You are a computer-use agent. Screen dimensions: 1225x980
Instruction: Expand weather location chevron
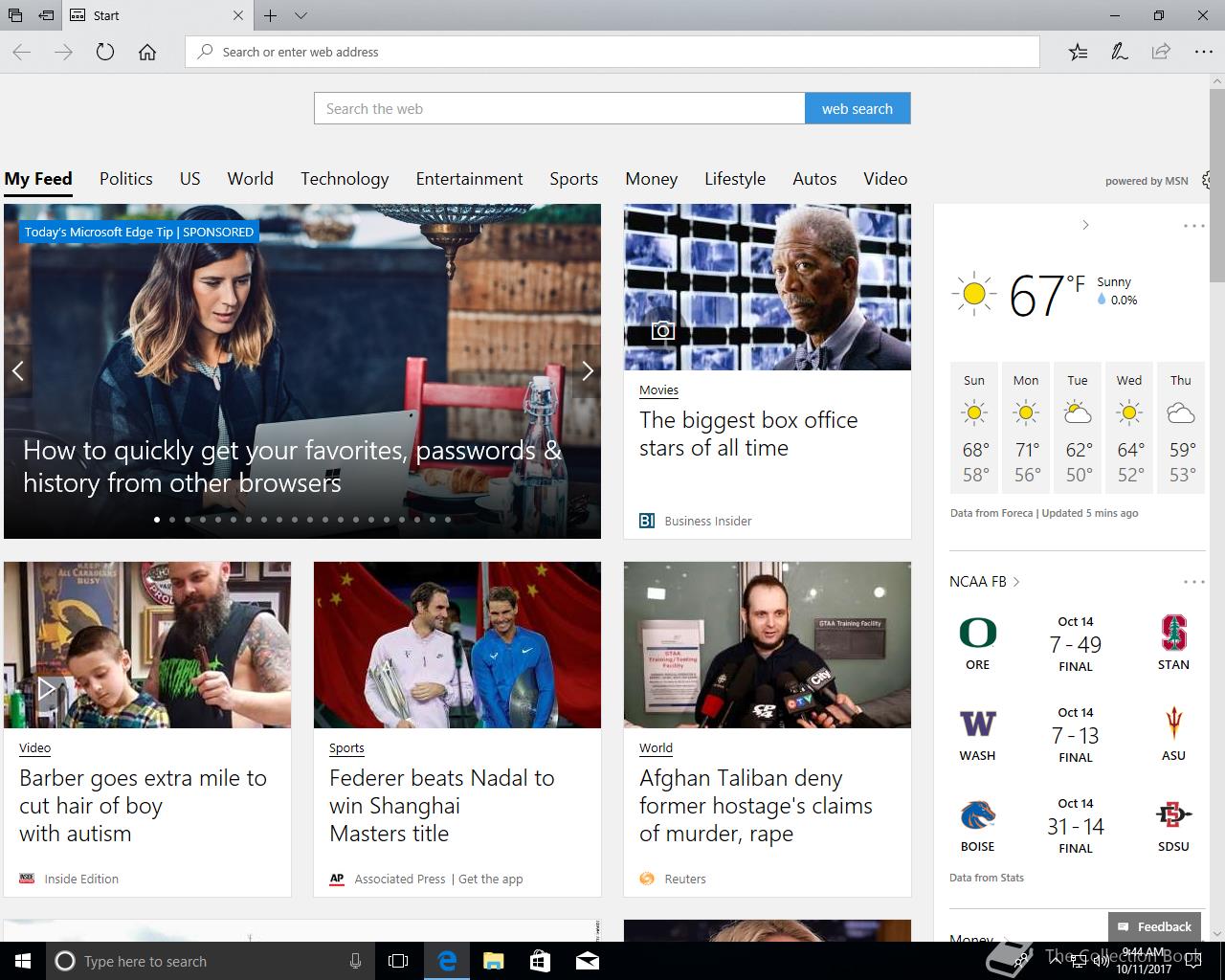point(1085,225)
